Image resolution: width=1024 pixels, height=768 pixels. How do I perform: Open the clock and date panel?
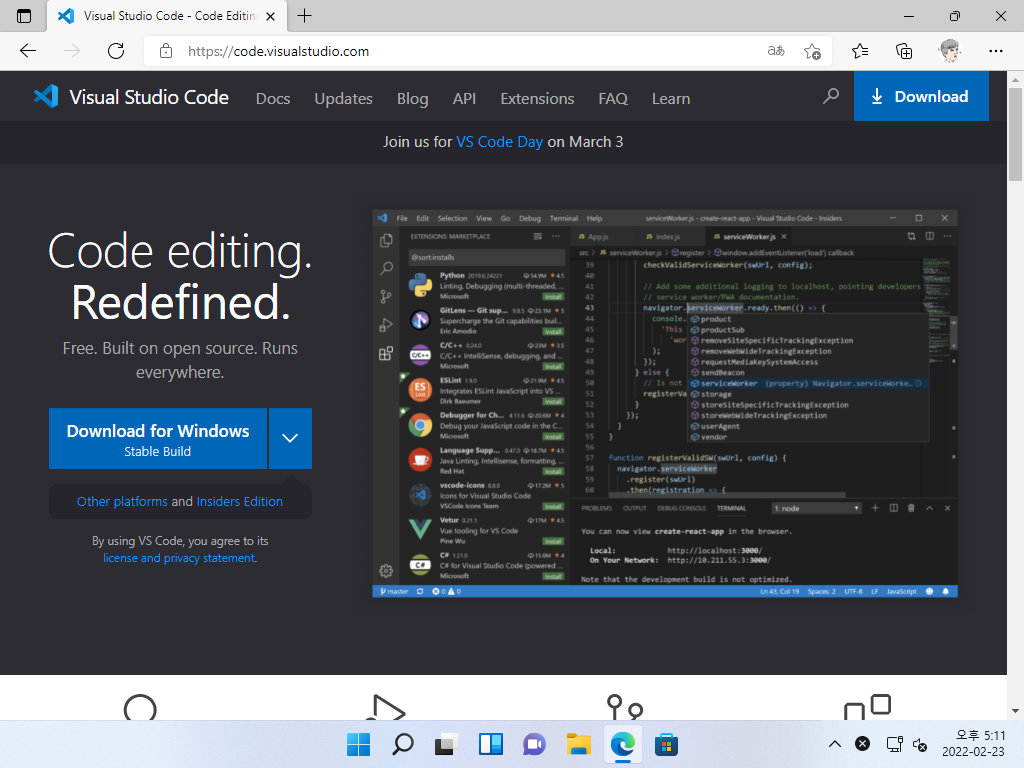tap(973, 744)
